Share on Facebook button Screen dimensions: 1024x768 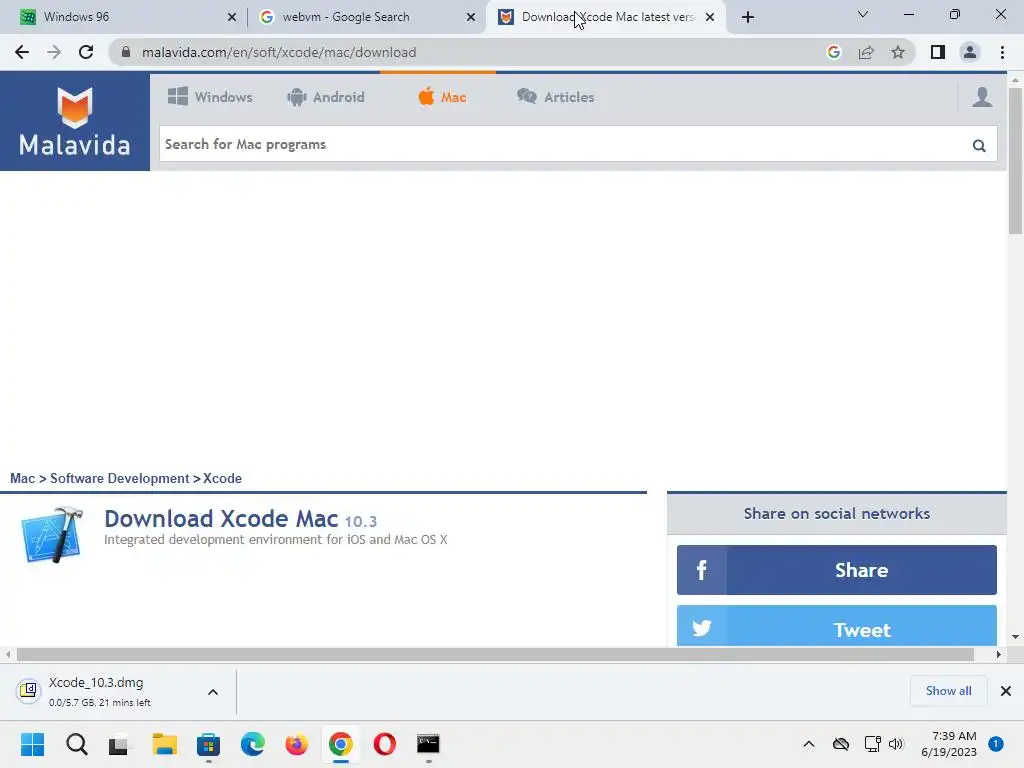tap(837, 570)
